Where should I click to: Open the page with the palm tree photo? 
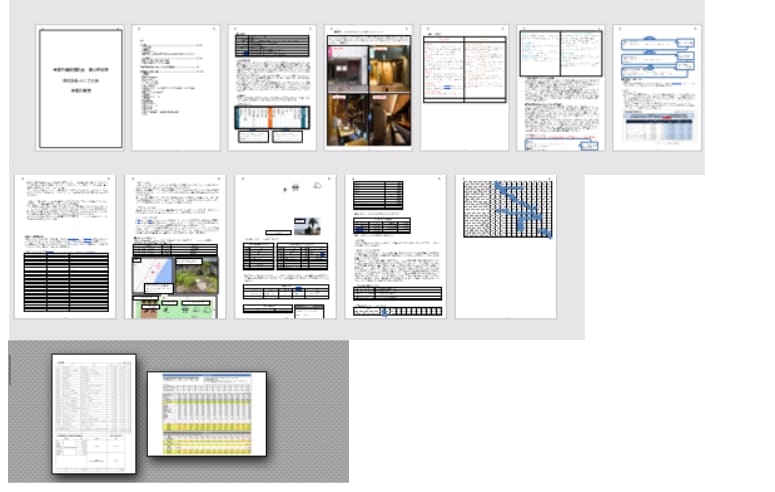coord(286,246)
